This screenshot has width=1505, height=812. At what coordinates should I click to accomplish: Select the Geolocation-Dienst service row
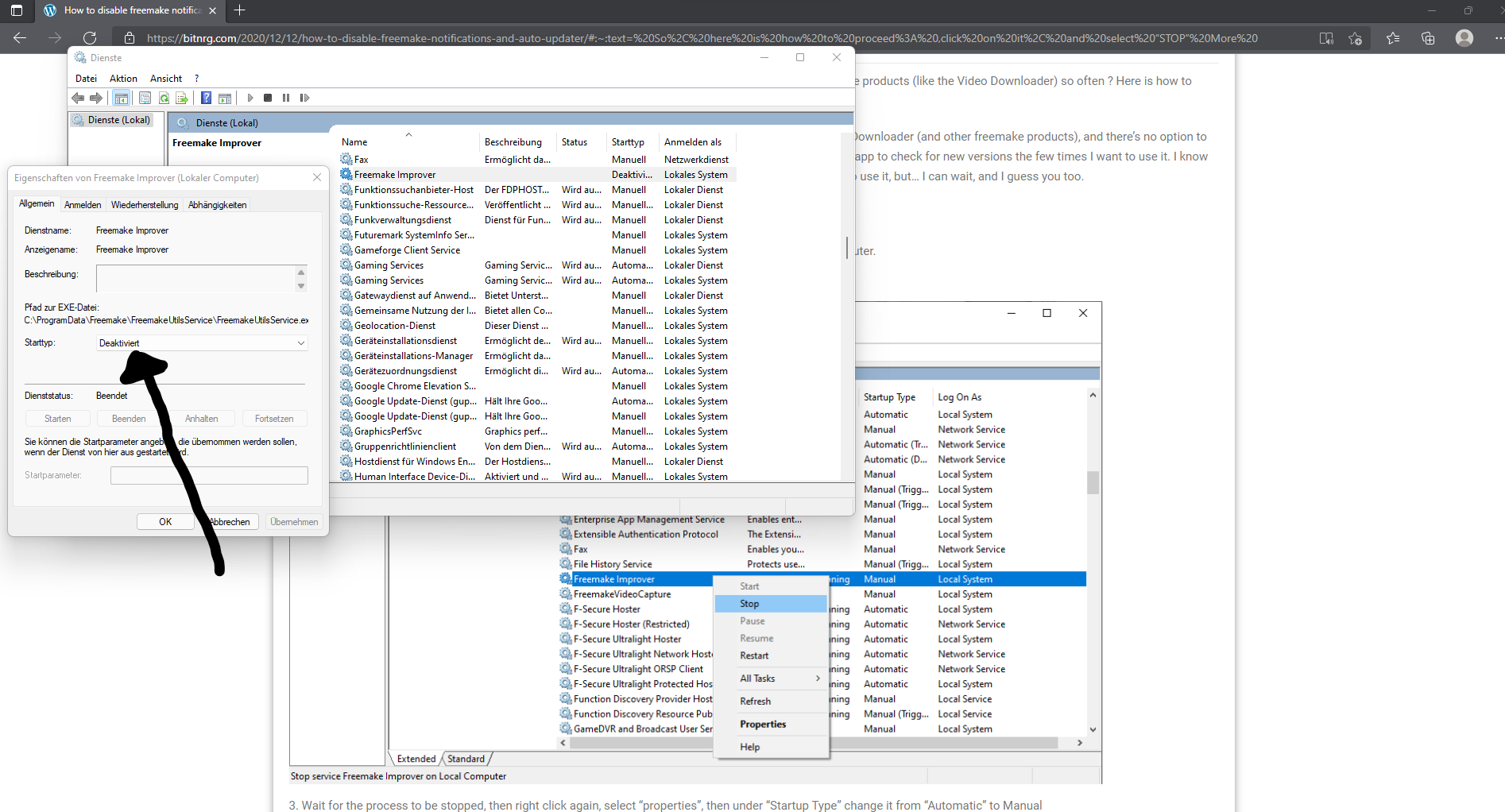(537, 326)
